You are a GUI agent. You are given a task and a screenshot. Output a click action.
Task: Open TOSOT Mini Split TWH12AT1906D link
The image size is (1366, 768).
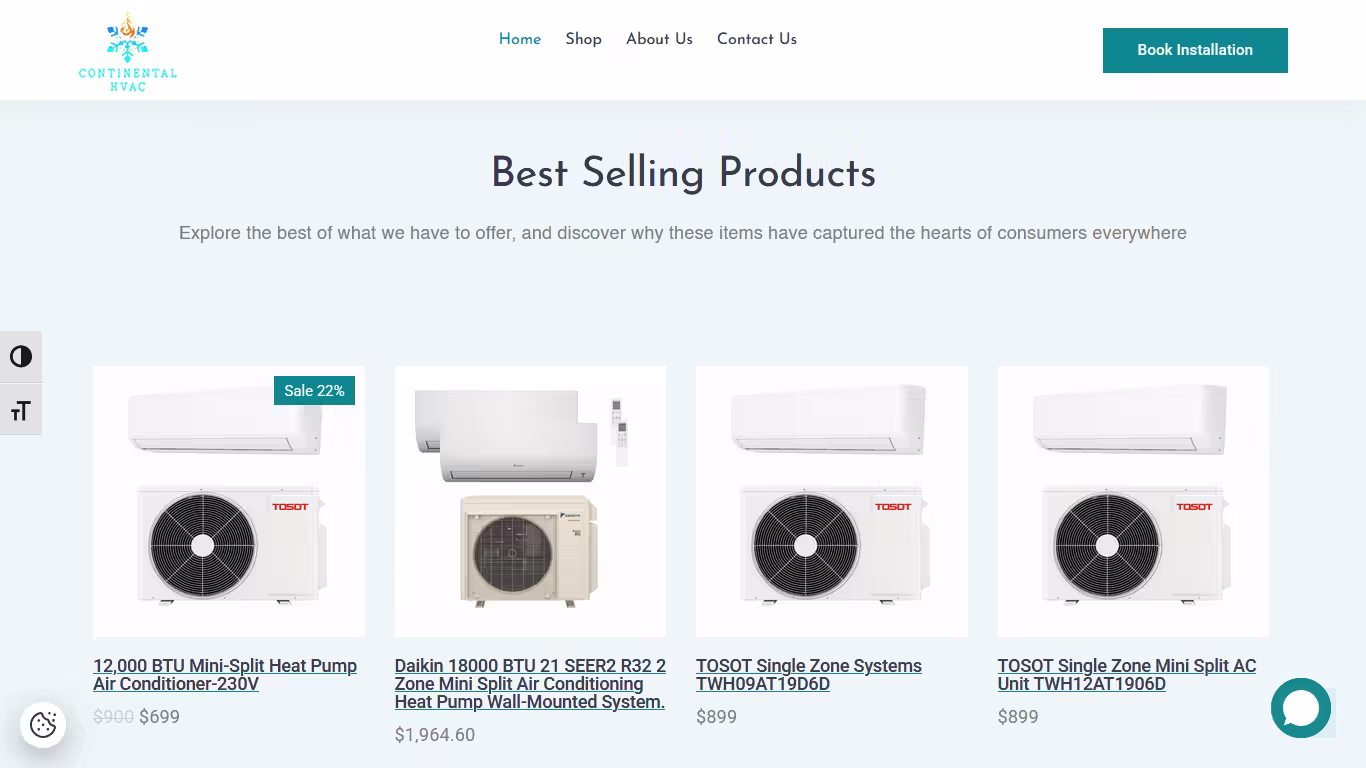click(x=1127, y=675)
